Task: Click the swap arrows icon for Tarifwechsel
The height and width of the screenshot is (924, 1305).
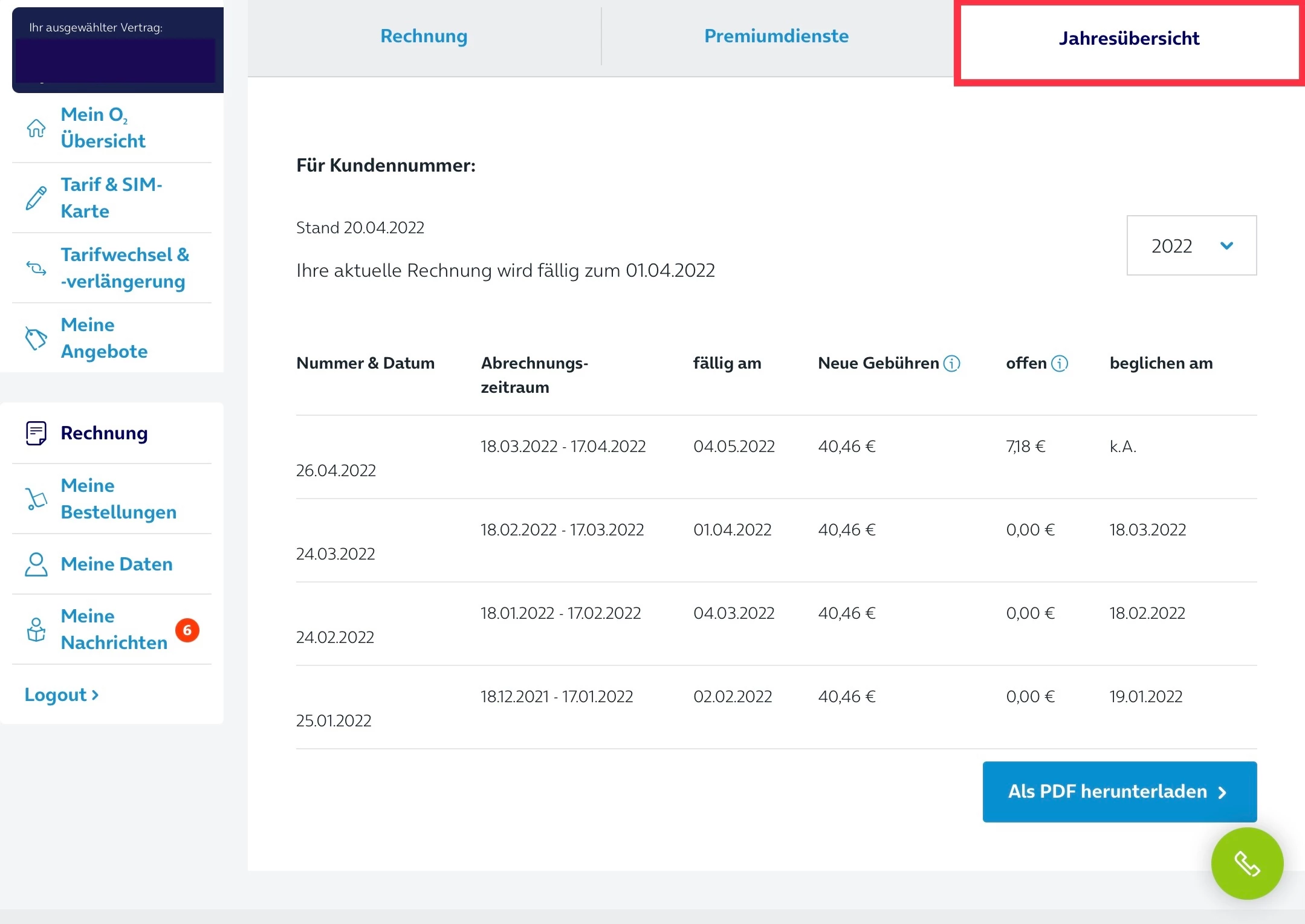Action: pos(36,268)
